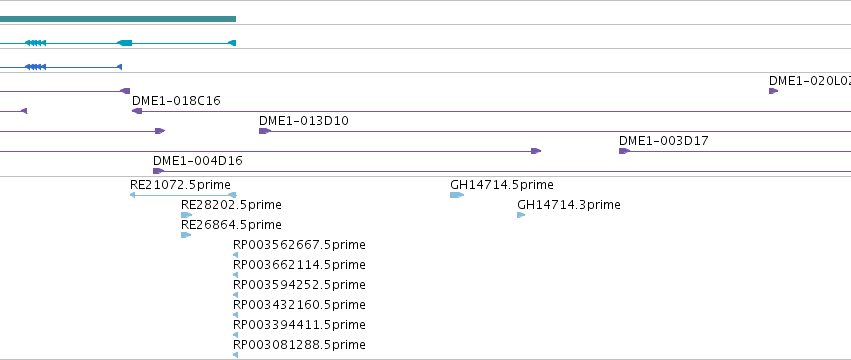The width and height of the screenshot is (851, 360).
Task: Select the RP003662114.5prime label
Action: pos(299,265)
